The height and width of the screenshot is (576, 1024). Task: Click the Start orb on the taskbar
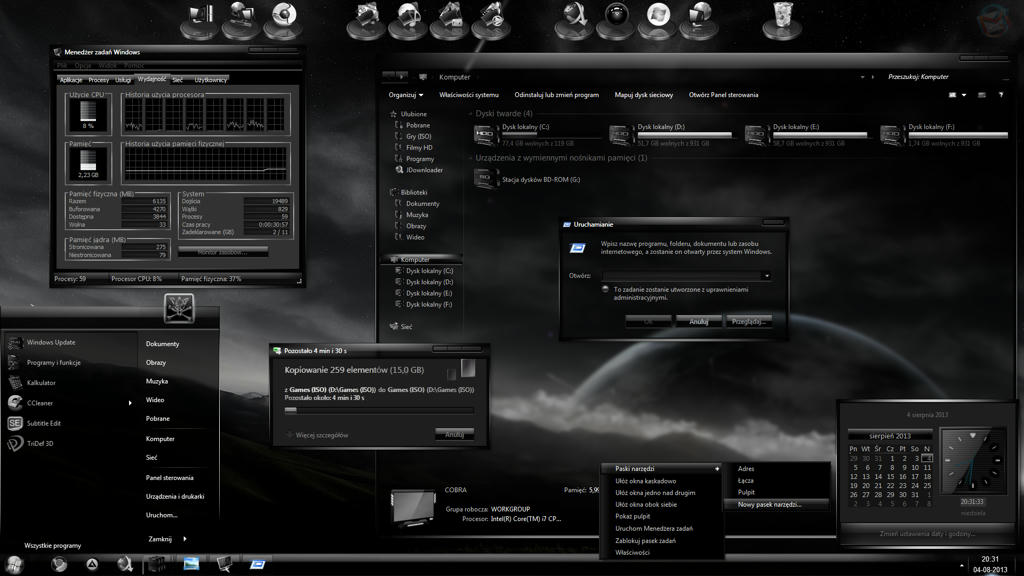pos(15,564)
